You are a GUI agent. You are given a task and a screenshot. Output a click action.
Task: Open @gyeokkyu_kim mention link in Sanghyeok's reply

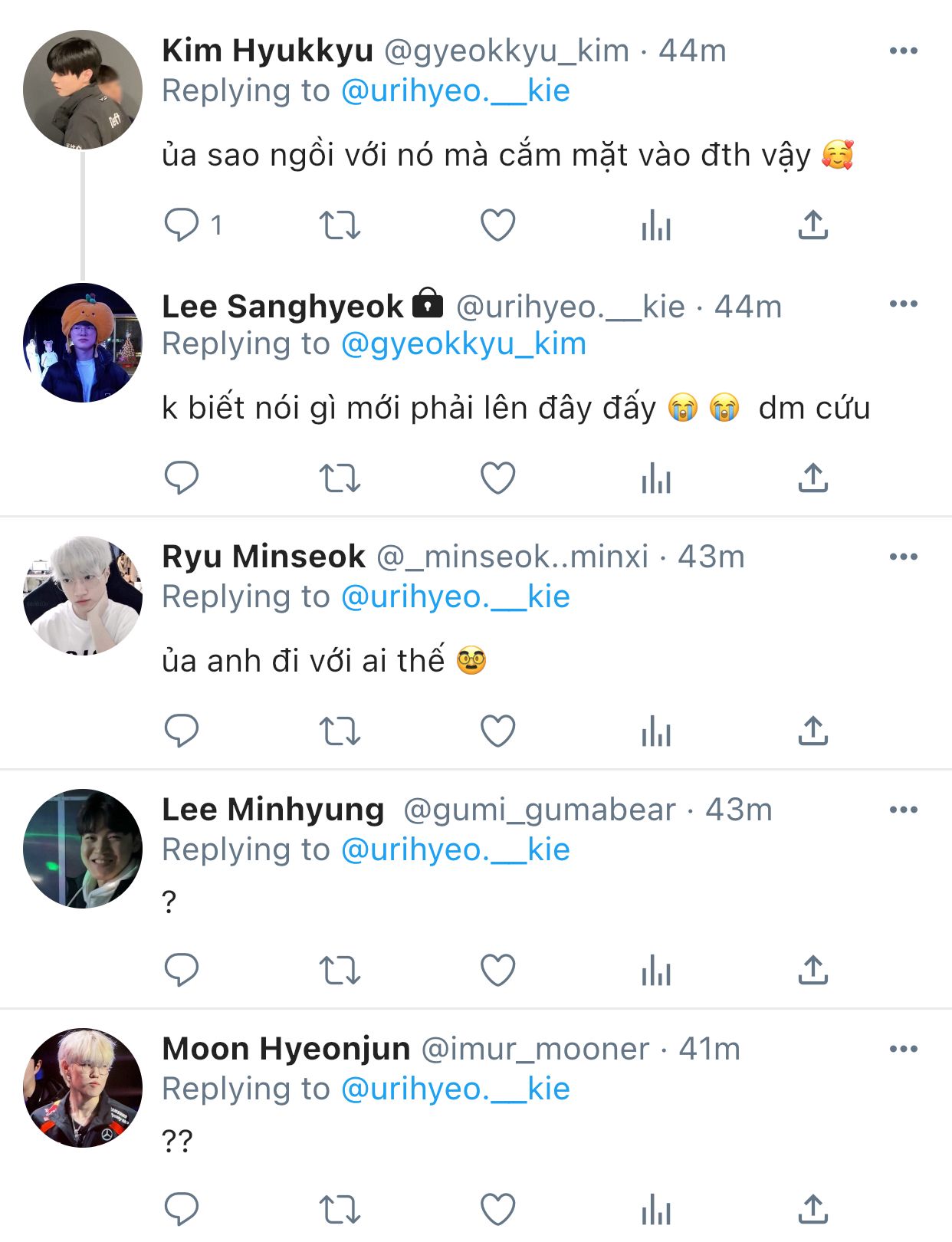(x=464, y=344)
